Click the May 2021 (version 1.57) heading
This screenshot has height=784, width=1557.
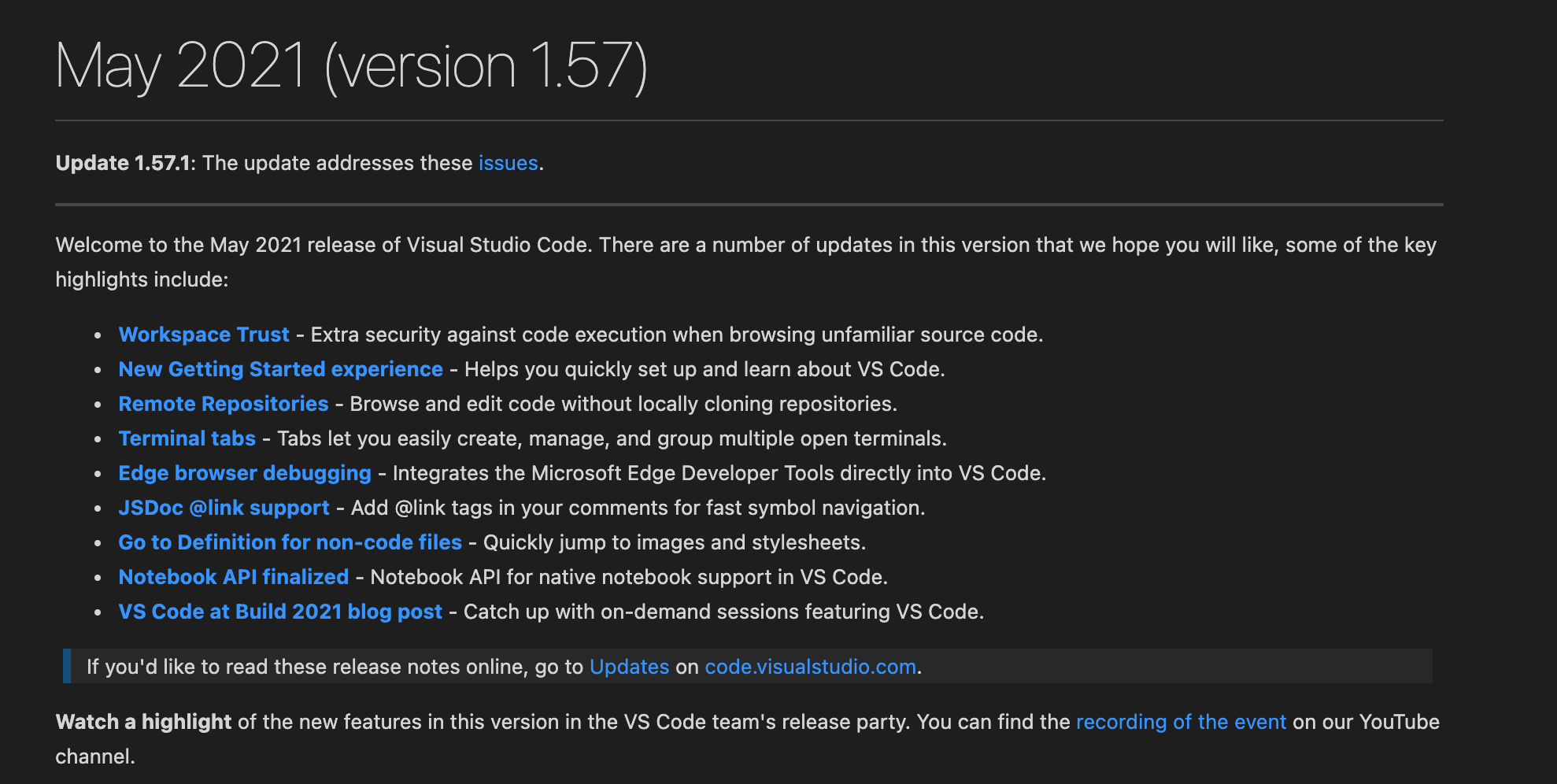pos(351,66)
